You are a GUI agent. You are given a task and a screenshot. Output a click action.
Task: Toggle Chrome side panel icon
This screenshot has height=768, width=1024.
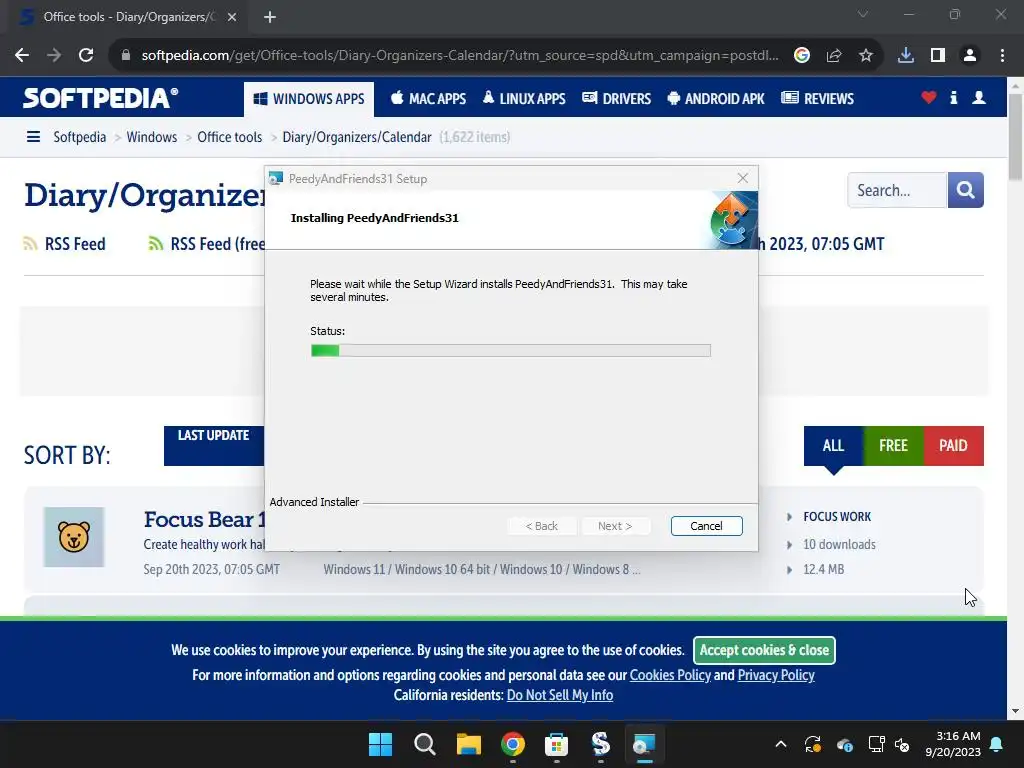click(x=938, y=56)
